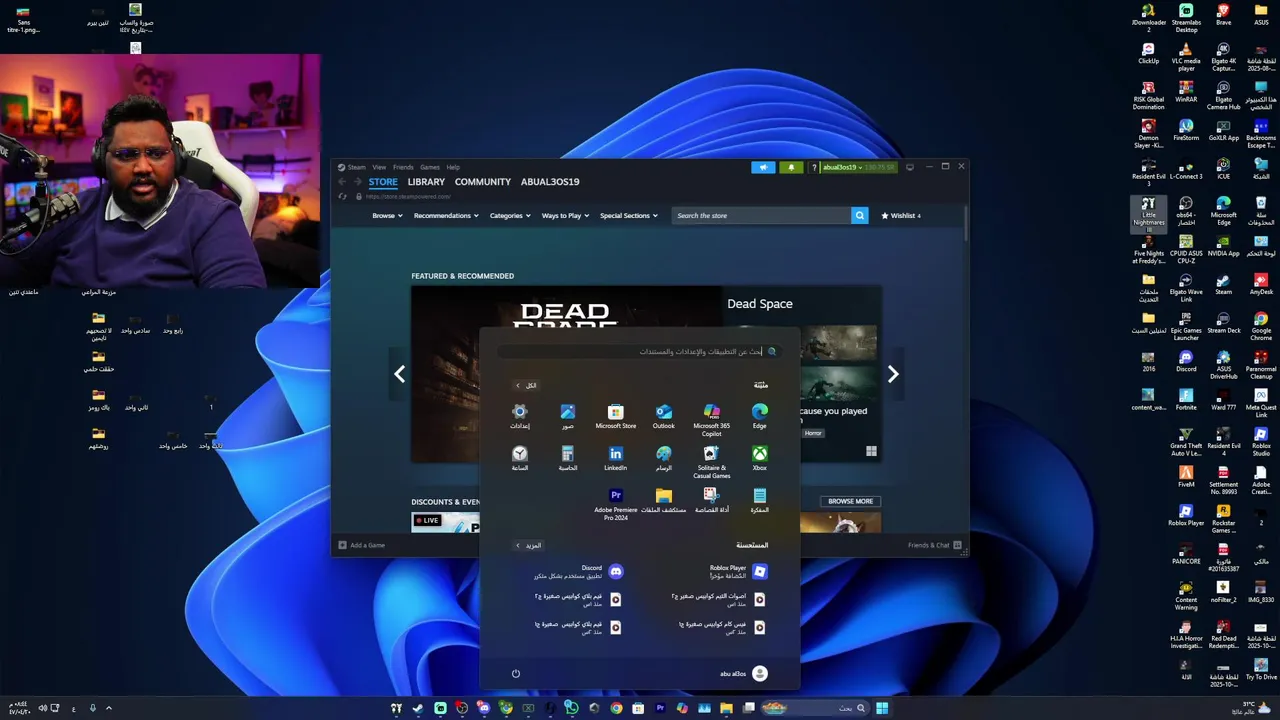This screenshot has width=1280, height=720.
Task: Select Little Nightmares III desktop icon
Action: pyautogui.click(x=1148, y=213)
